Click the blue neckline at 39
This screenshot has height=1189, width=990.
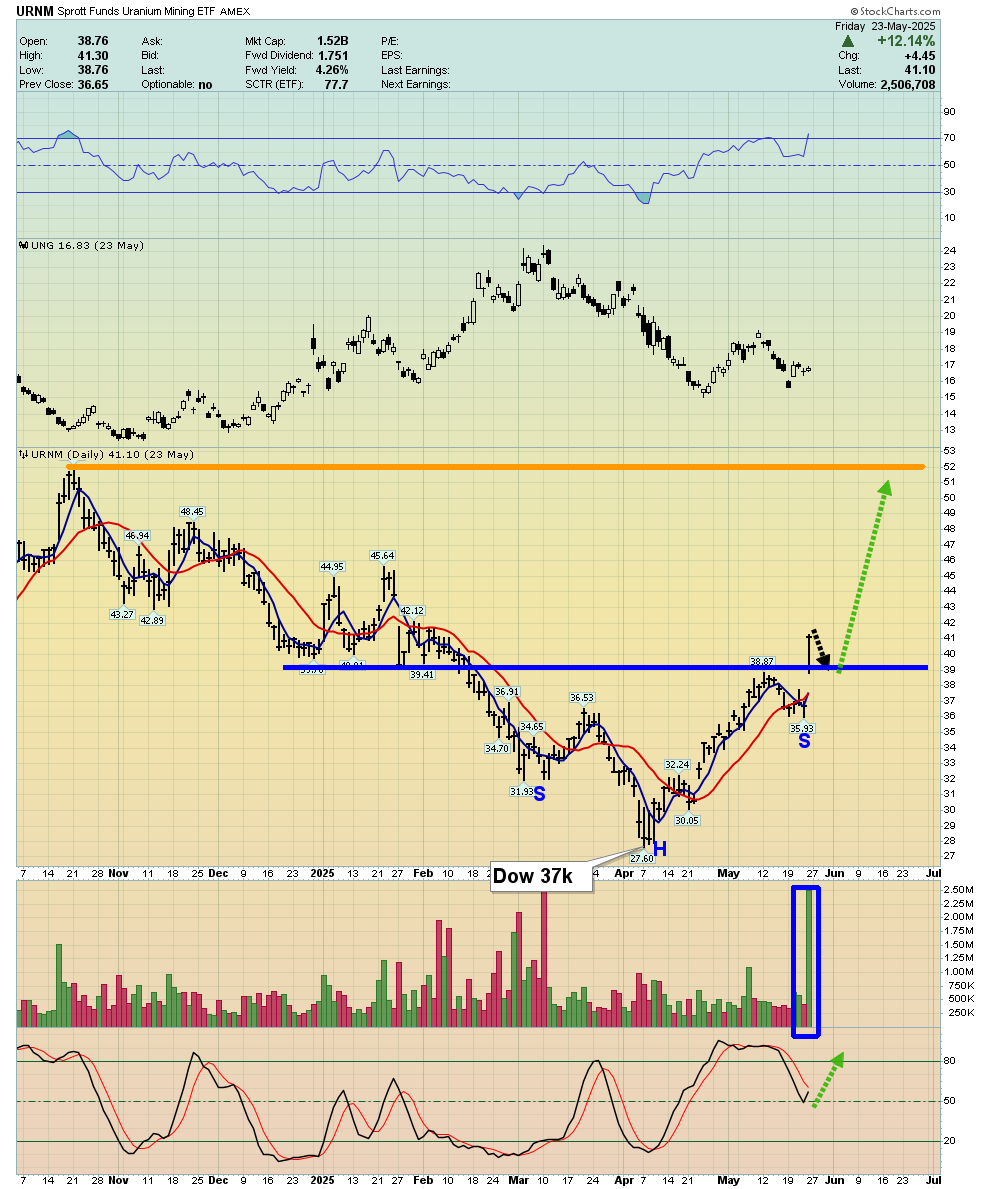(x=605, y=667)
